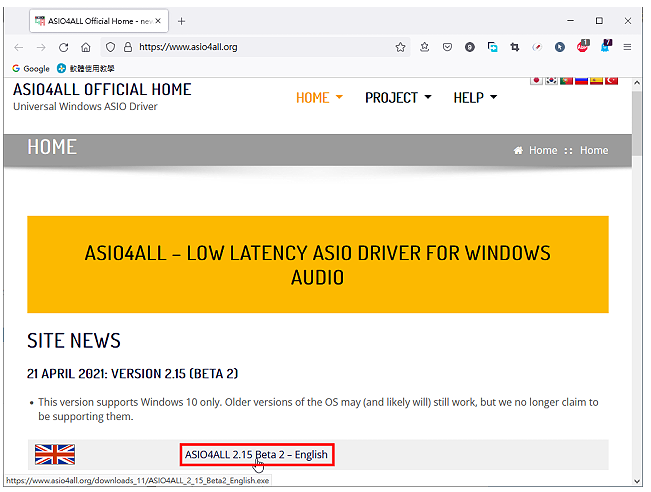Click the page's vertical scrollbar thumb
Screen dimensions: 651x492
pos(636,123)
